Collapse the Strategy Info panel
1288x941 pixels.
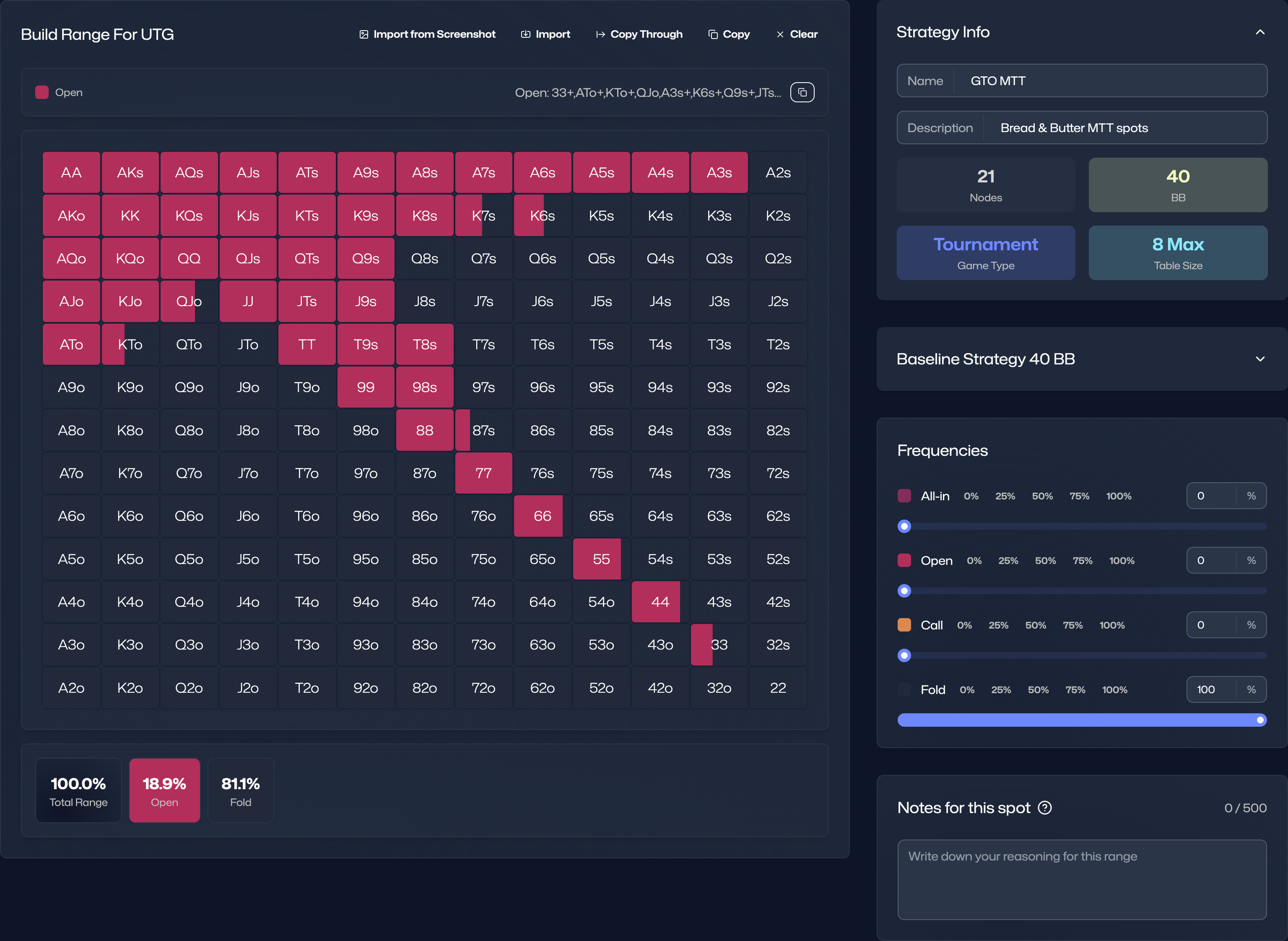pos(1260,32)
